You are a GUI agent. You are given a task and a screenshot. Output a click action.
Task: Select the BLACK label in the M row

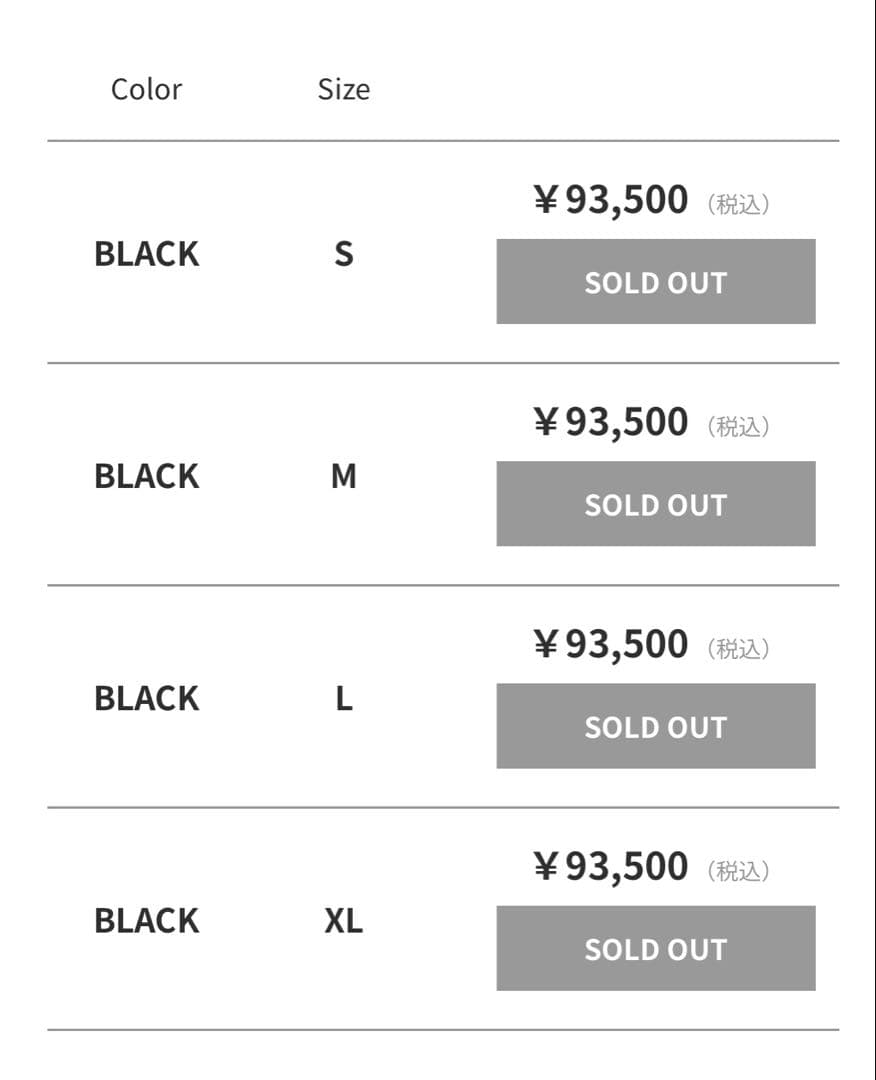pyautogui.click(x=146, y=476)
